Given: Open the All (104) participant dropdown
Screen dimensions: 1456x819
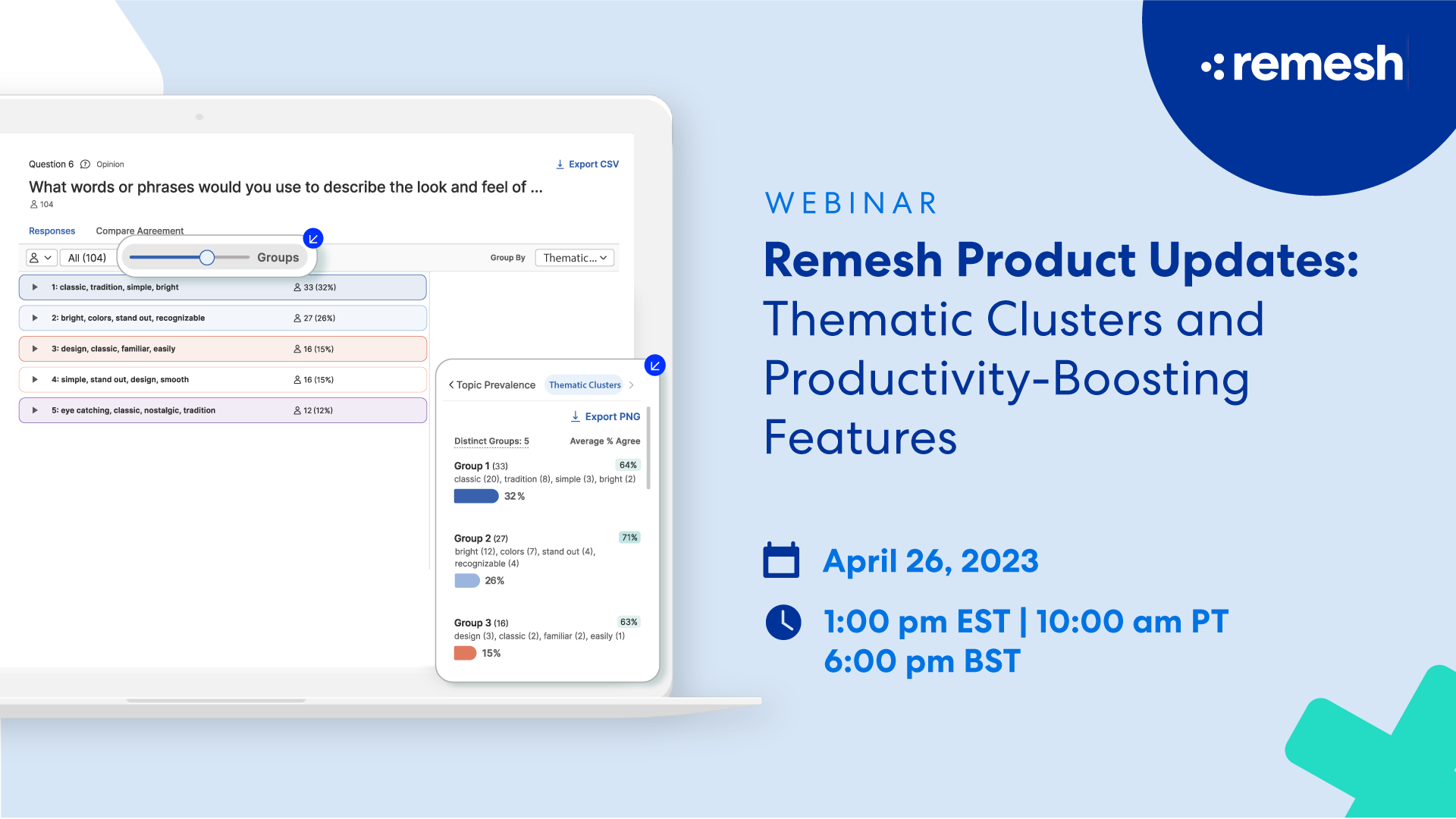Looking at the screenshot, I should [x=89, y=257].
